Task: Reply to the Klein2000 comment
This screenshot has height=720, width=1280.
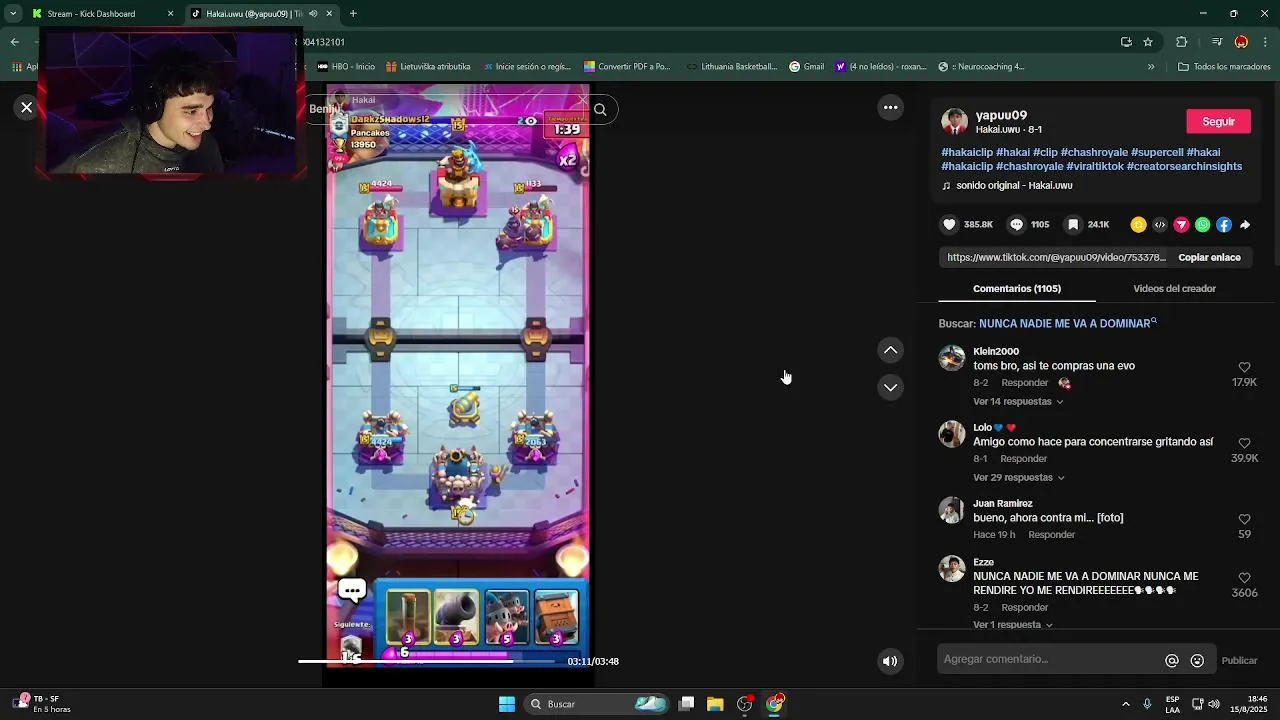Action: coord(1025,383)
